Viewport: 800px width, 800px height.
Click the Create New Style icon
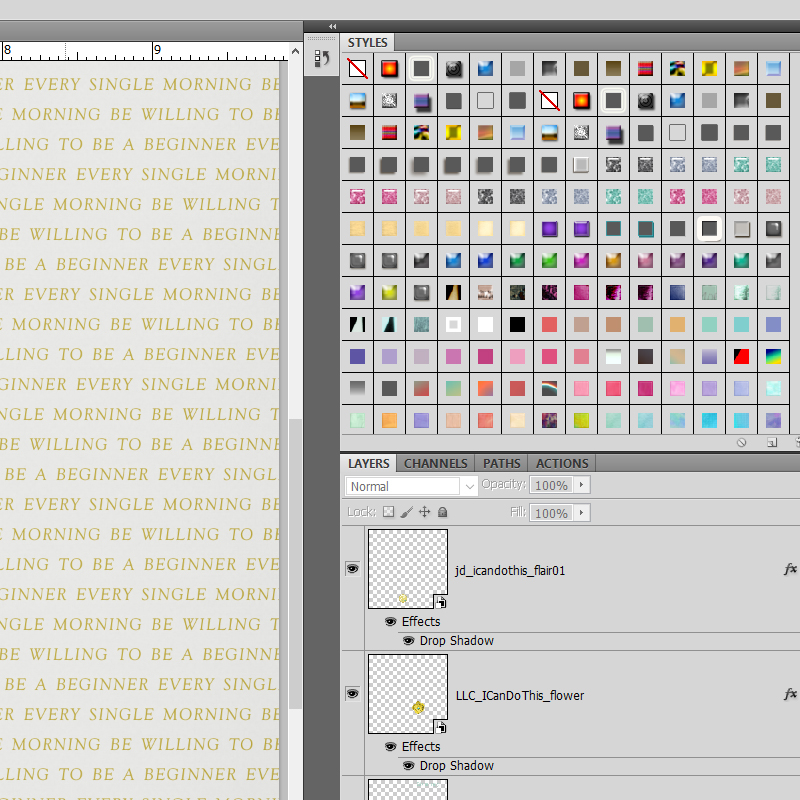click(x=772, y=442)
